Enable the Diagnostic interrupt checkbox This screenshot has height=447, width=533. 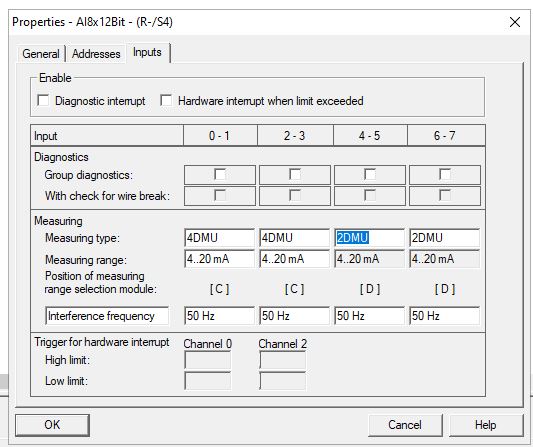click(43, 101)
